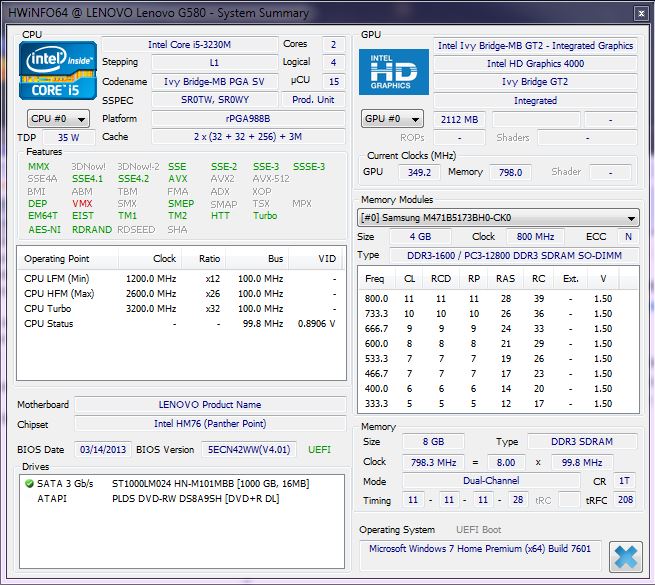
Task: Click the Memory Clock 798.3 MHz field
Action: 433,463
